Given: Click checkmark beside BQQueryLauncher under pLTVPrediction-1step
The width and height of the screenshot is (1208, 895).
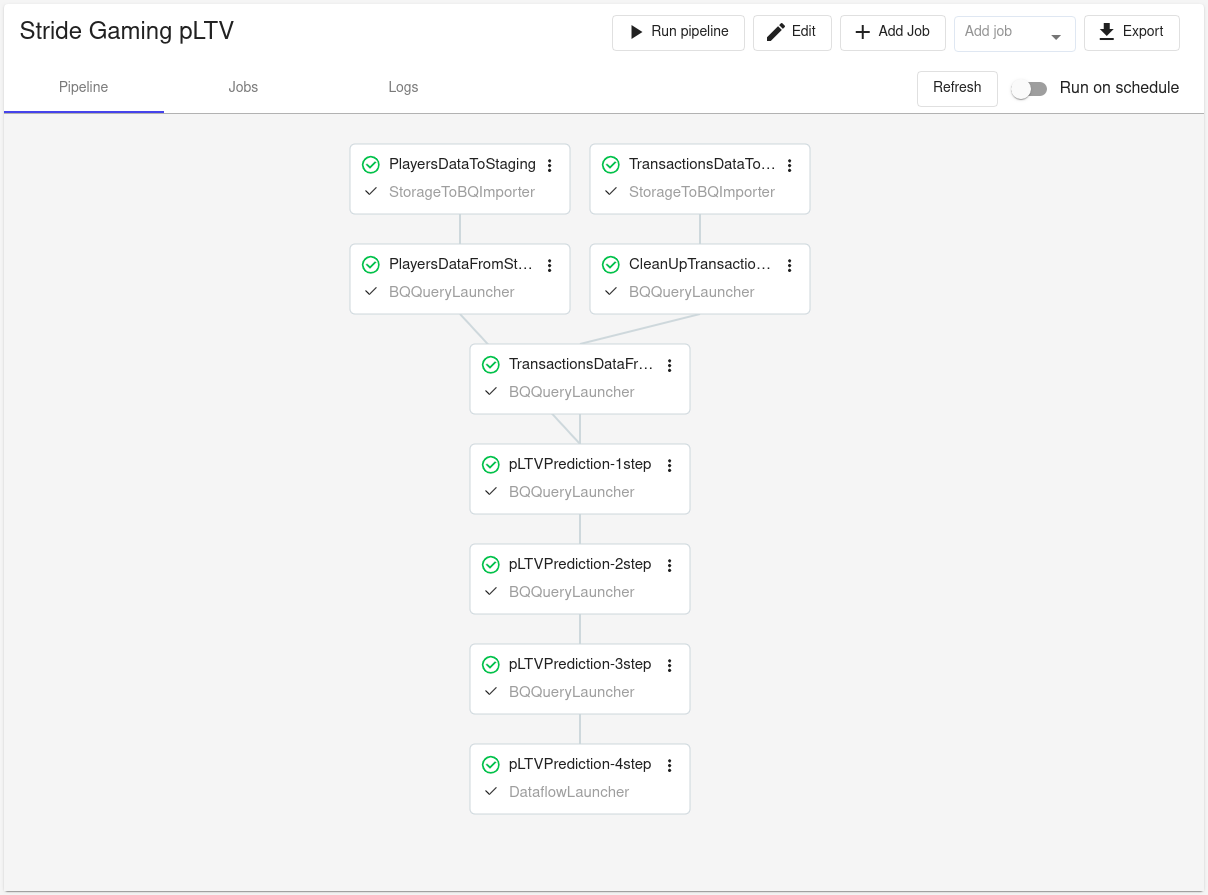Looking at the screenshot, I should 491,492.
